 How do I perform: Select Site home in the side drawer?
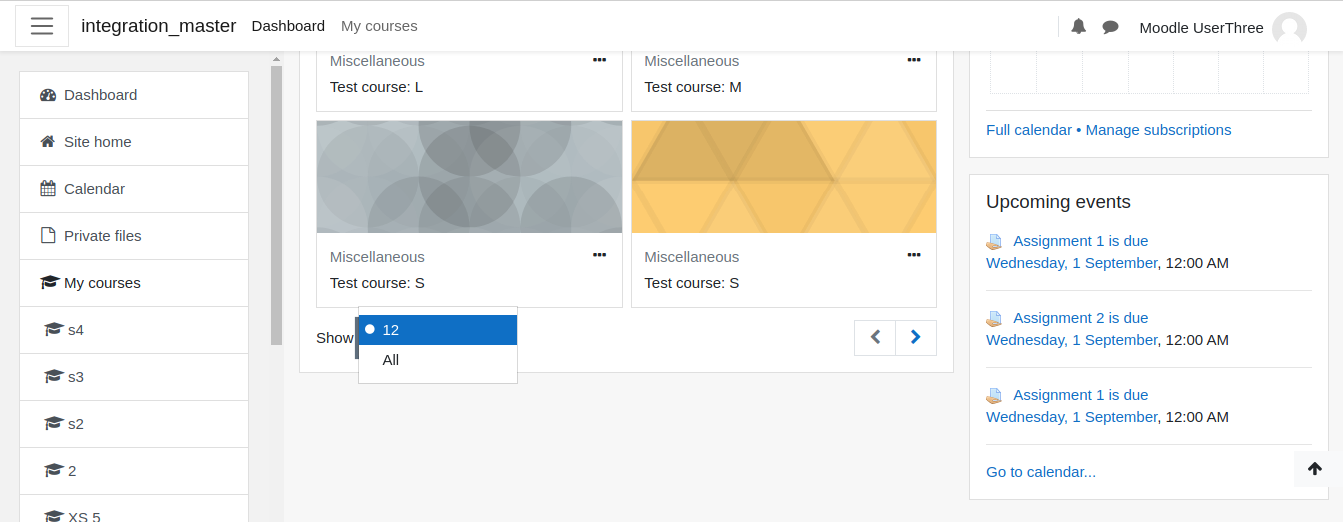(134, 142)
